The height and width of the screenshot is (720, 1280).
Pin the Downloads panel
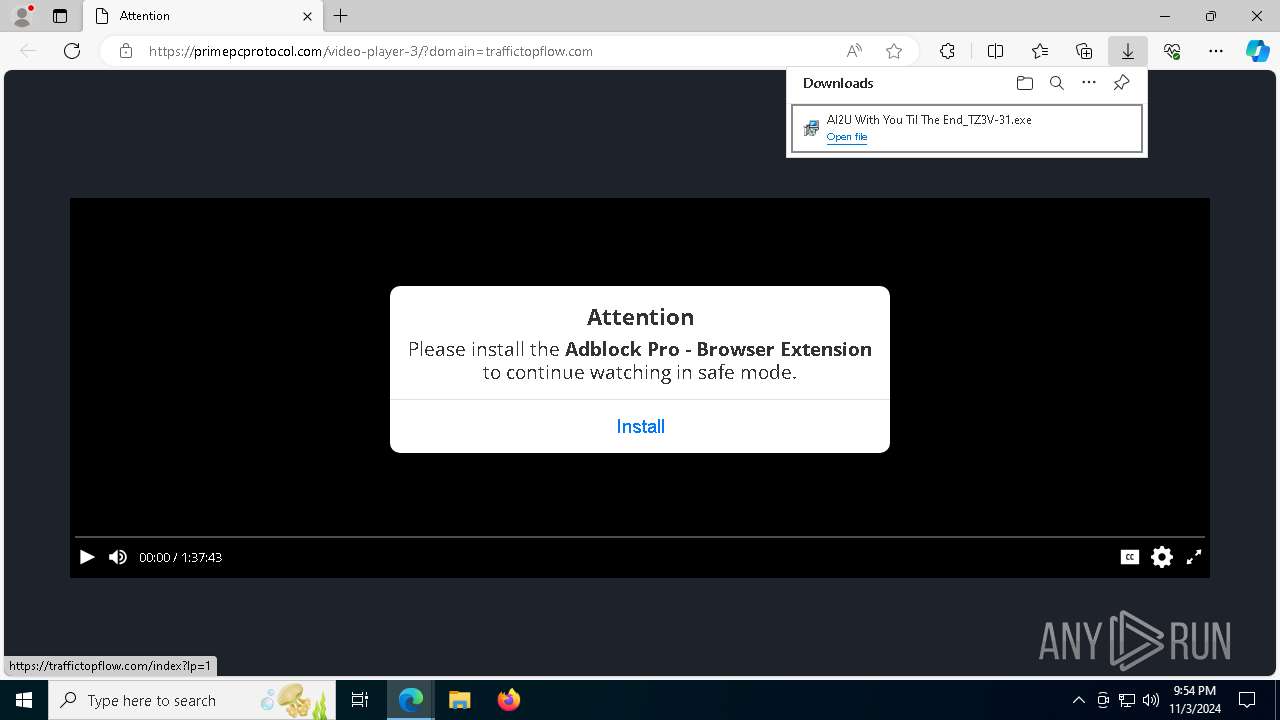click(x=1121, y=83)
